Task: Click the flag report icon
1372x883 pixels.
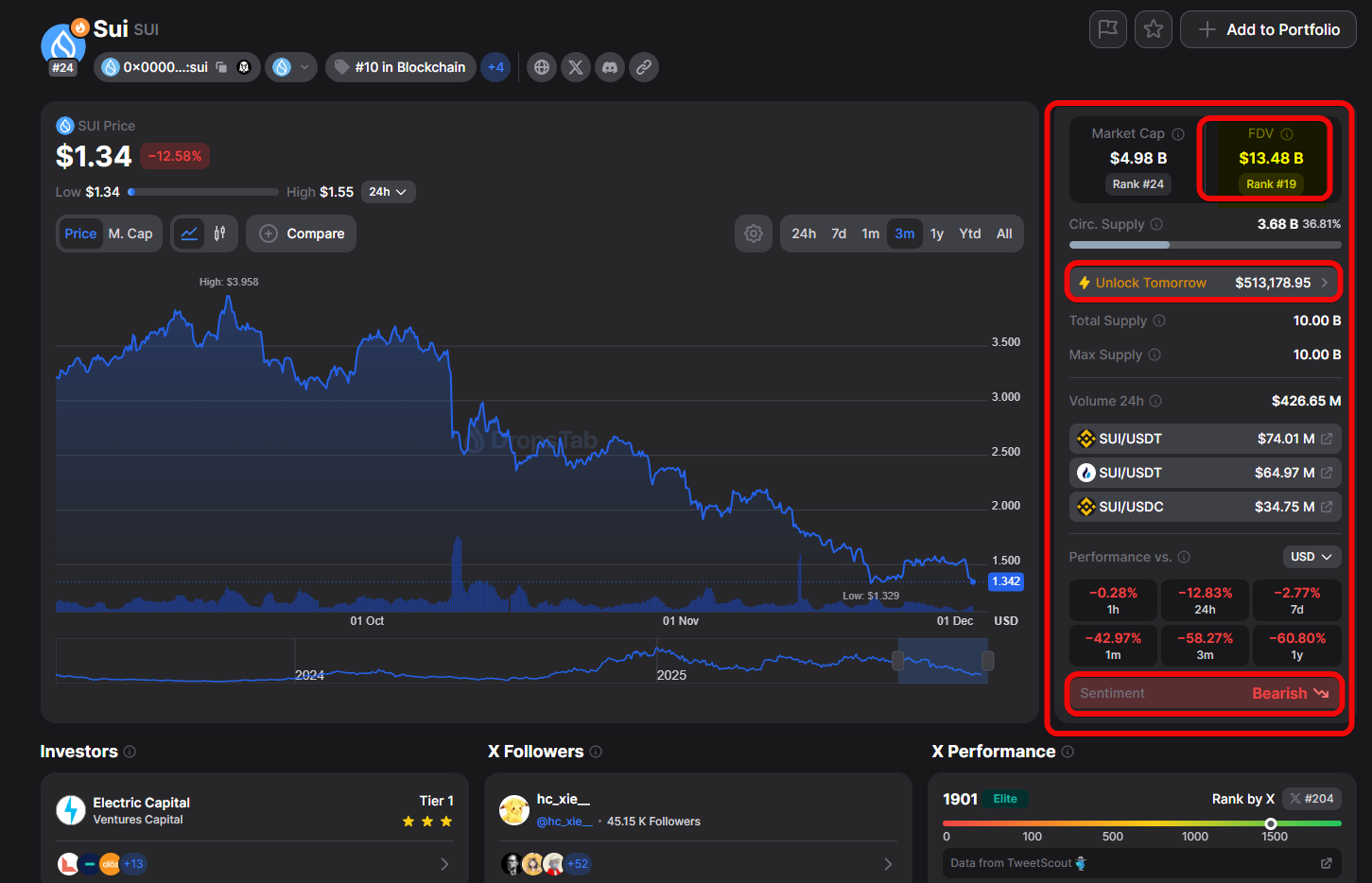Action: (1107, 29)
